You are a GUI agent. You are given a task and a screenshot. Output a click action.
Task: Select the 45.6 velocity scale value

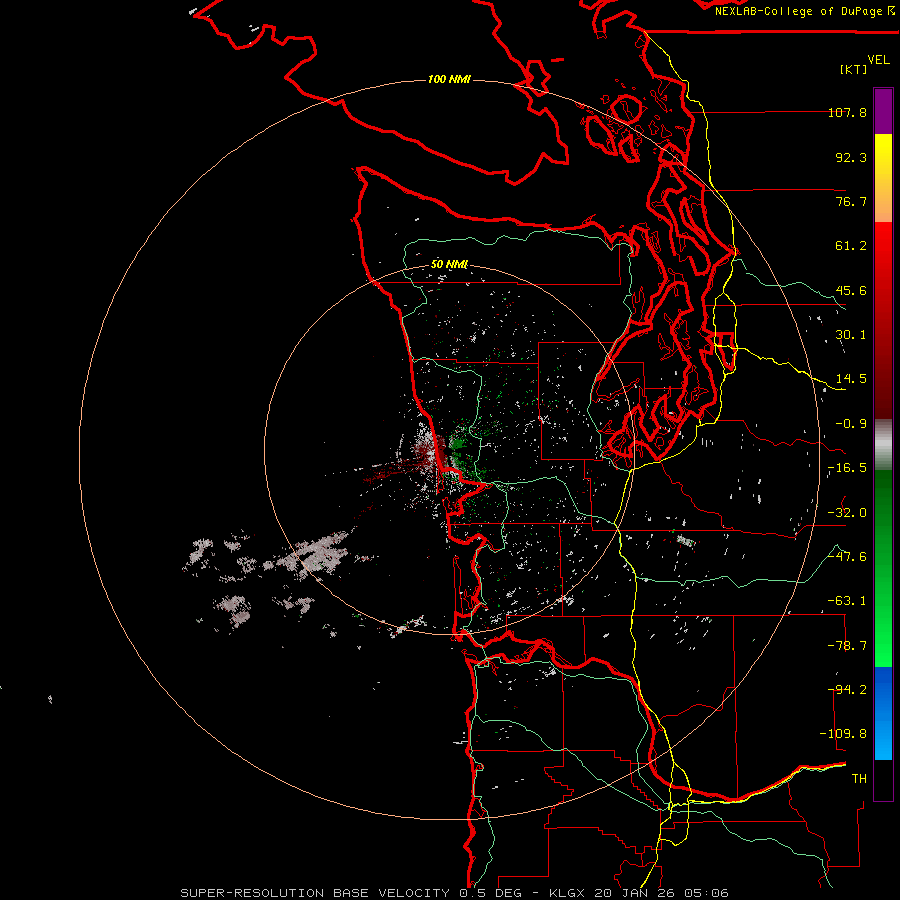(851, 290)
